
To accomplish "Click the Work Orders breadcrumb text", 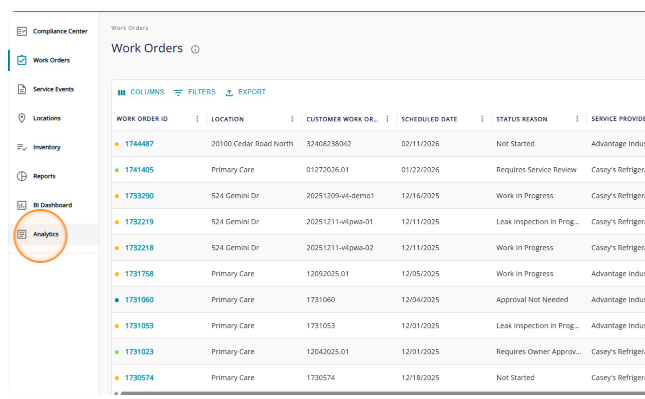I will 130,28.
